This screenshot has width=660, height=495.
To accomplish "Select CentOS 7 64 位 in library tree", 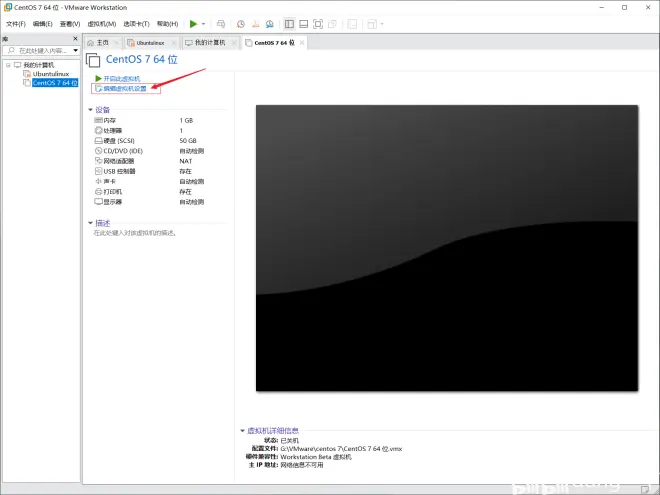I will point(55,83).
